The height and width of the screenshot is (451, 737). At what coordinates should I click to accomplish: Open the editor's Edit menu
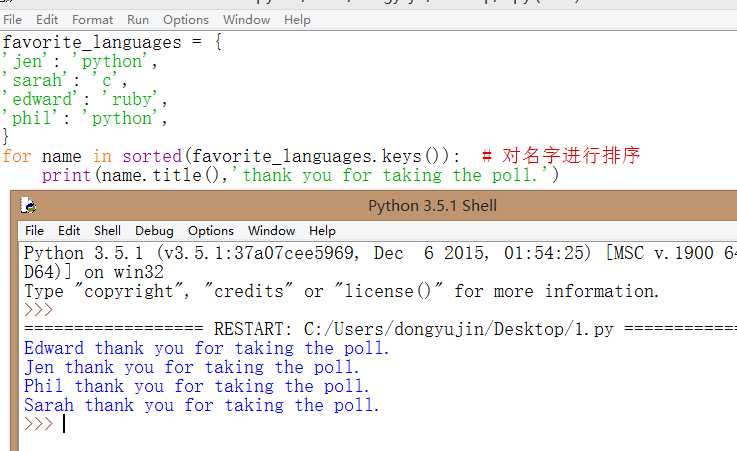click(47, 20)
